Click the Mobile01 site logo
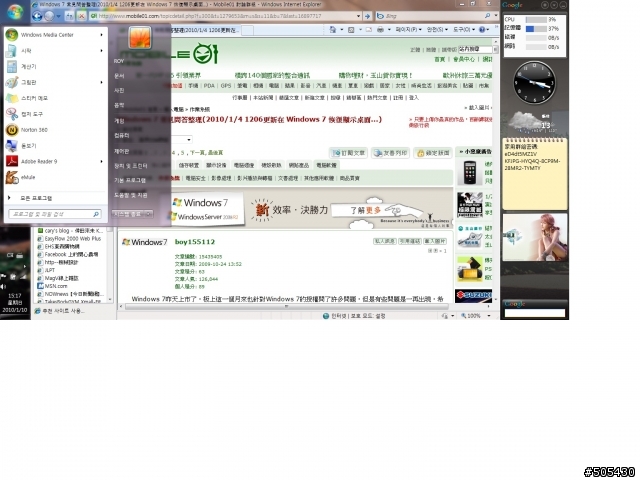 pos(171,53)
